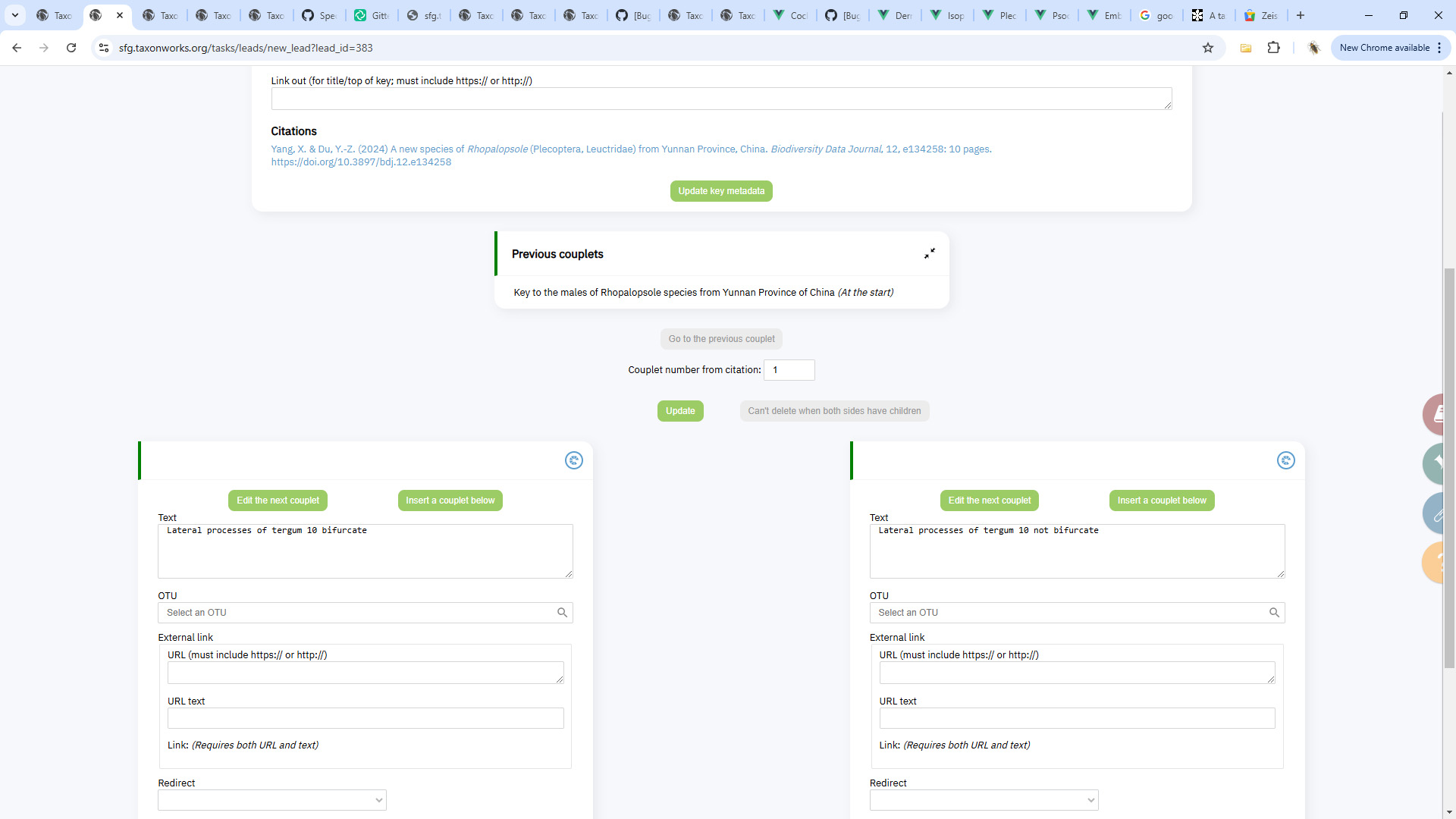The width and height of the screenshot is (1456, 819).
Task: Go forward in browser history
Action: pyautogui.click(x=44, y=48)
